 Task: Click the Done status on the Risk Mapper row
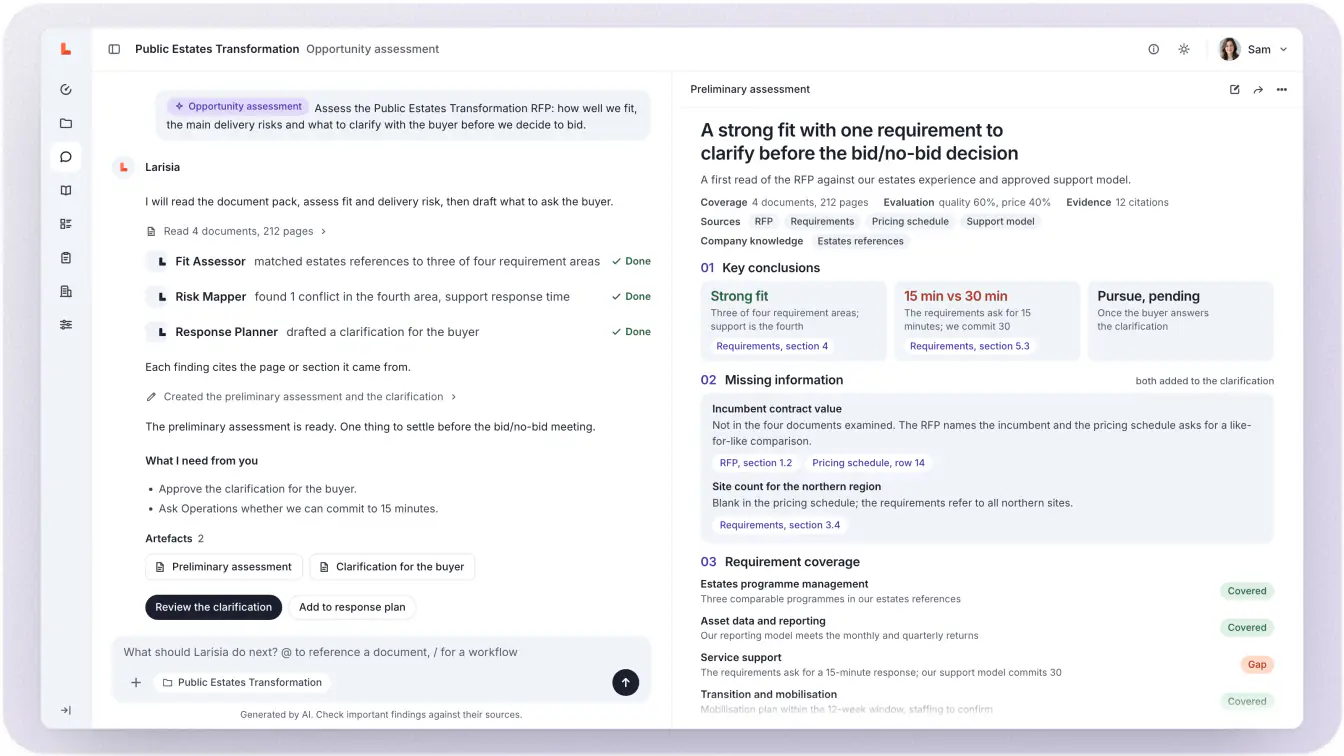coord(631,297)
